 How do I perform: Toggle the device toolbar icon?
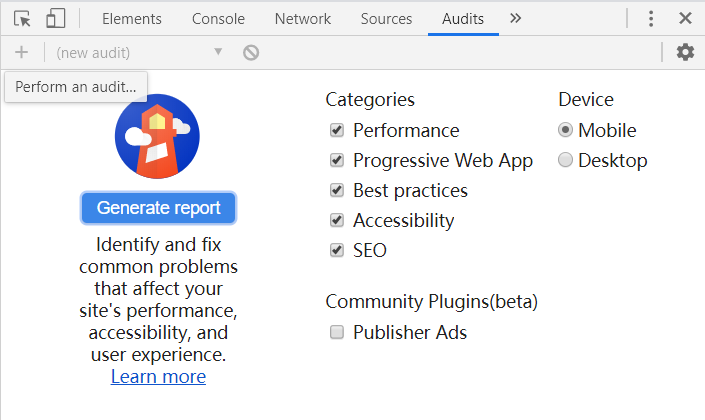click(55, 19)
